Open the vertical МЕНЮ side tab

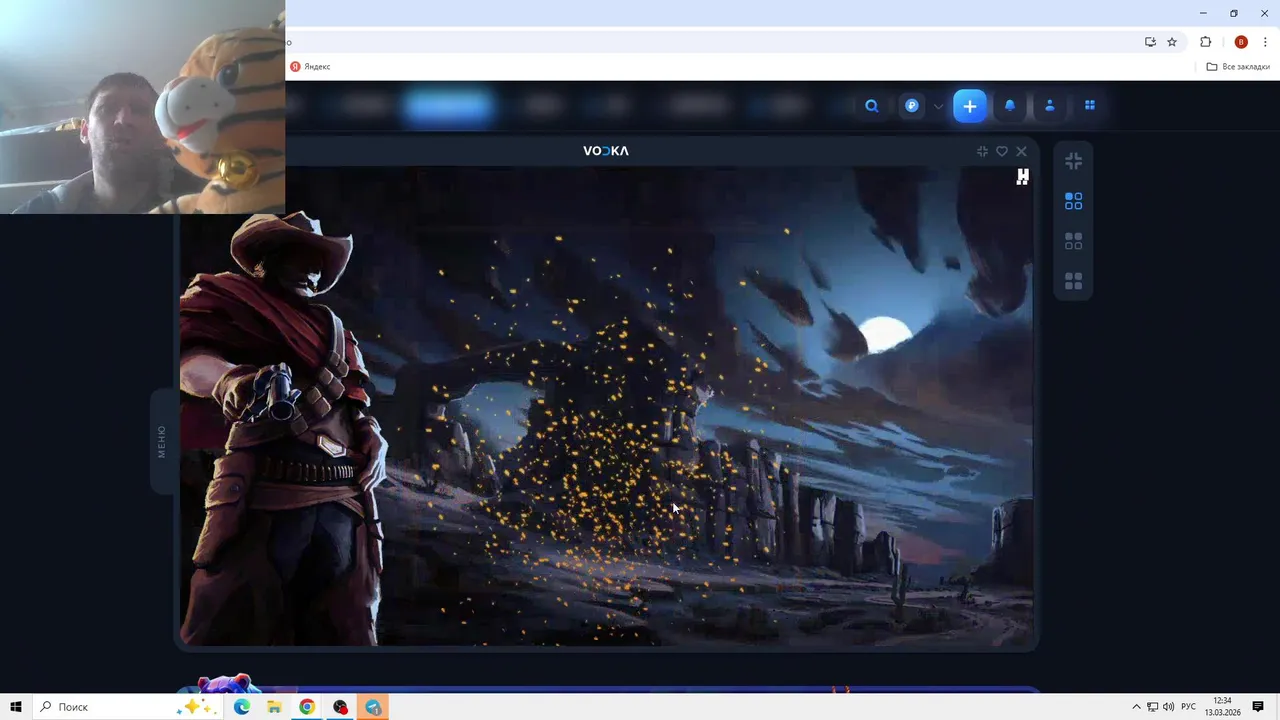(162, 441)
